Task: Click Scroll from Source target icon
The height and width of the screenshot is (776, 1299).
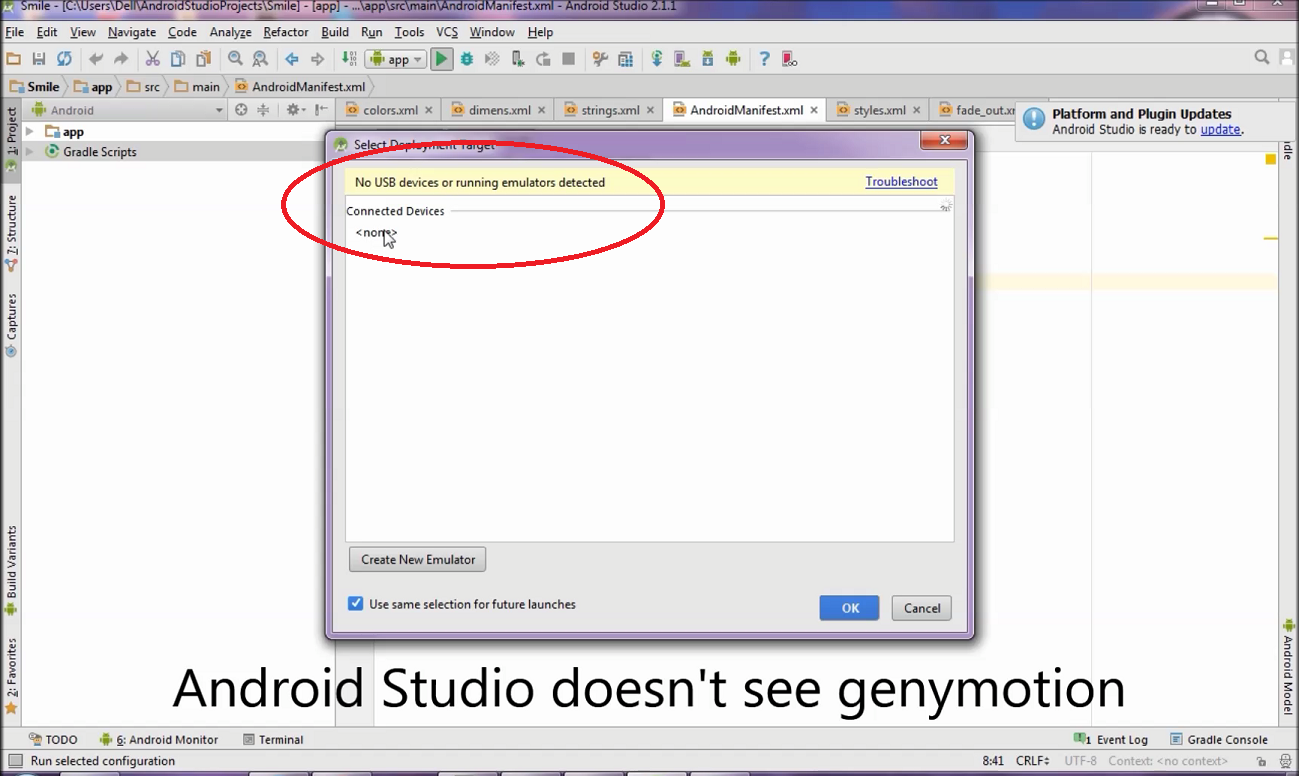Action: (241, 110)
